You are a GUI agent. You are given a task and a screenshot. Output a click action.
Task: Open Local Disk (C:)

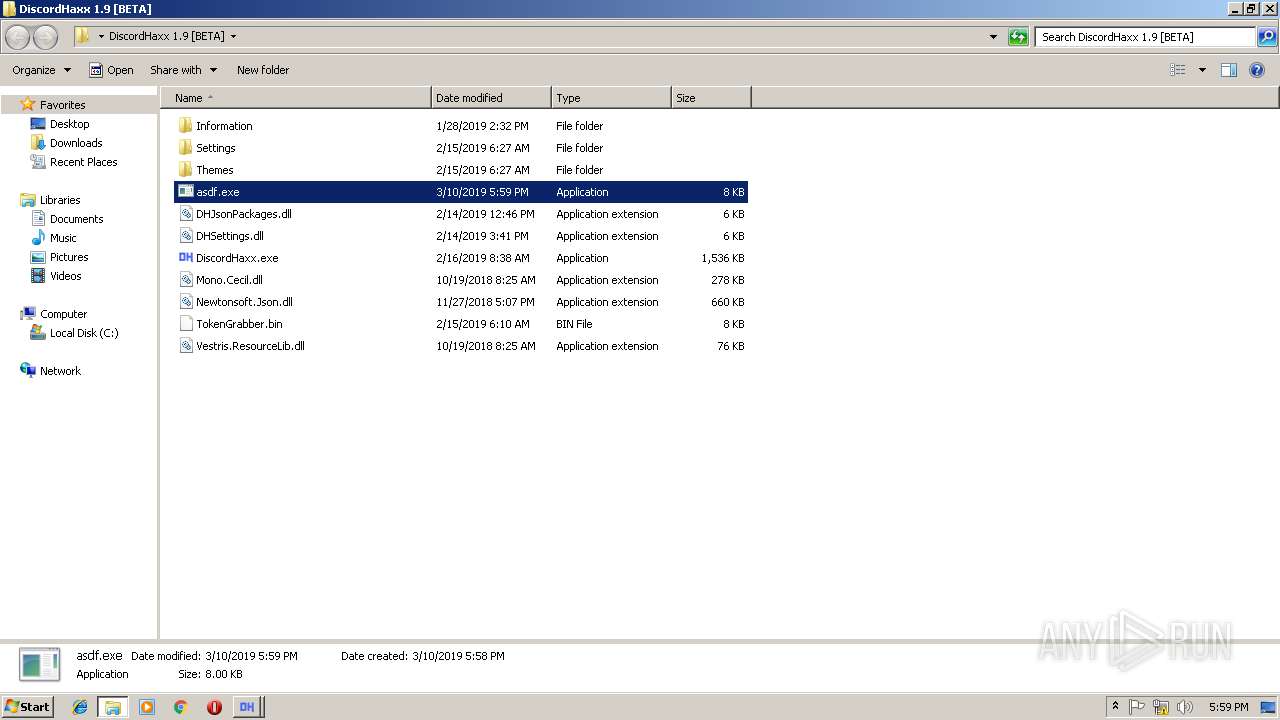click(x=84, y=333)
